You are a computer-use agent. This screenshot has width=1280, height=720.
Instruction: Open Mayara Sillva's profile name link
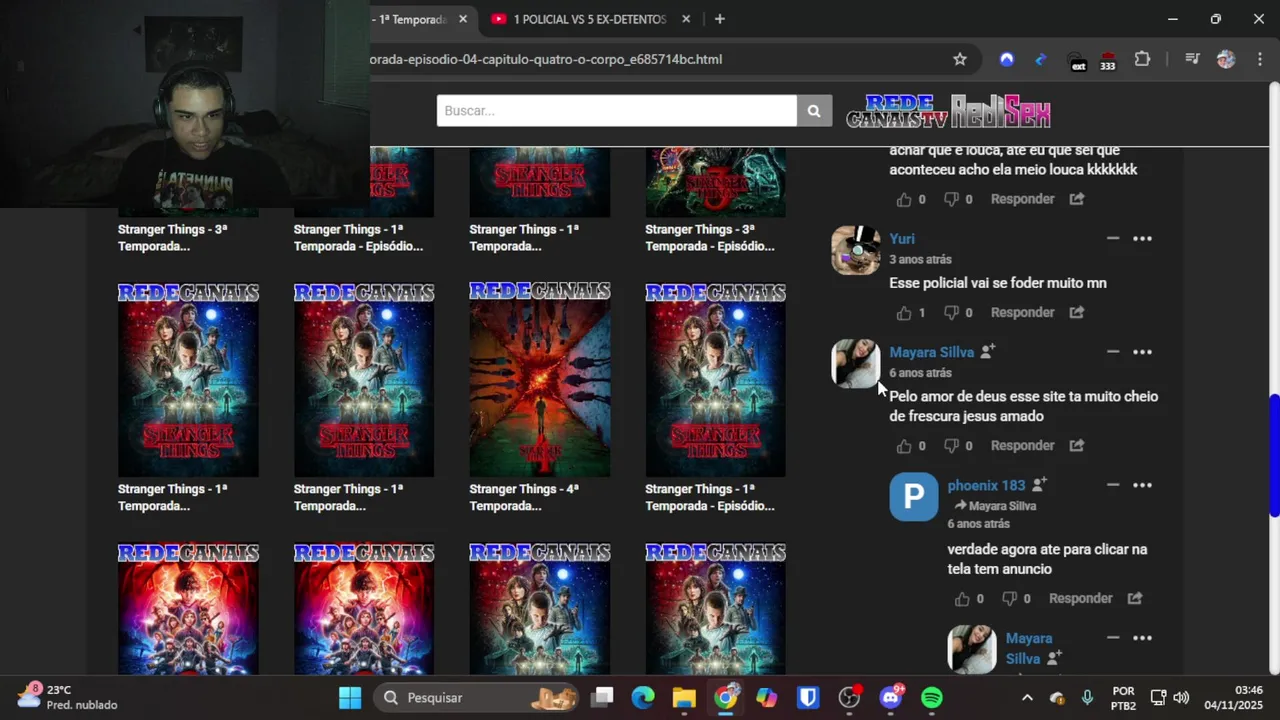931,352
